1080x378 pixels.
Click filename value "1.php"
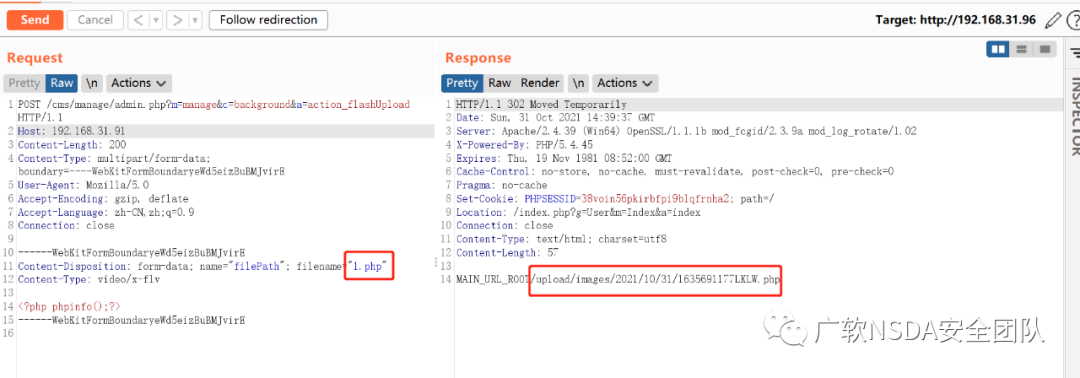pos(368,266)
